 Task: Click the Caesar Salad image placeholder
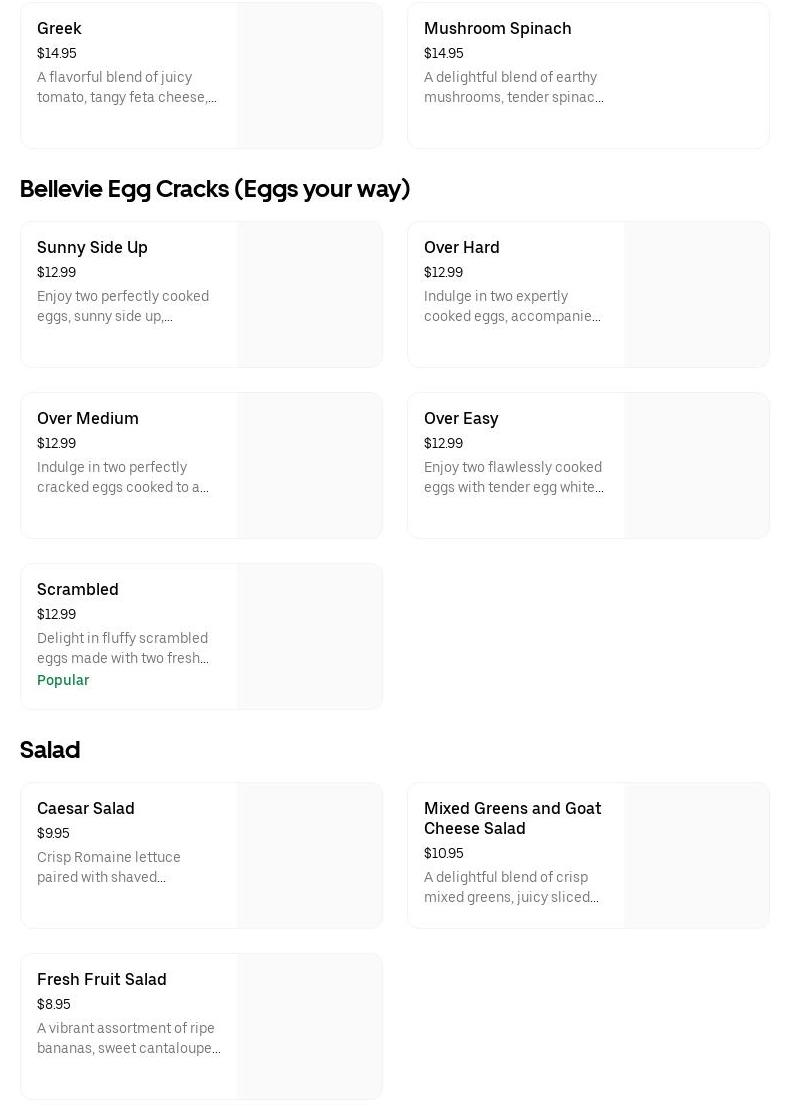click(309, 856)
